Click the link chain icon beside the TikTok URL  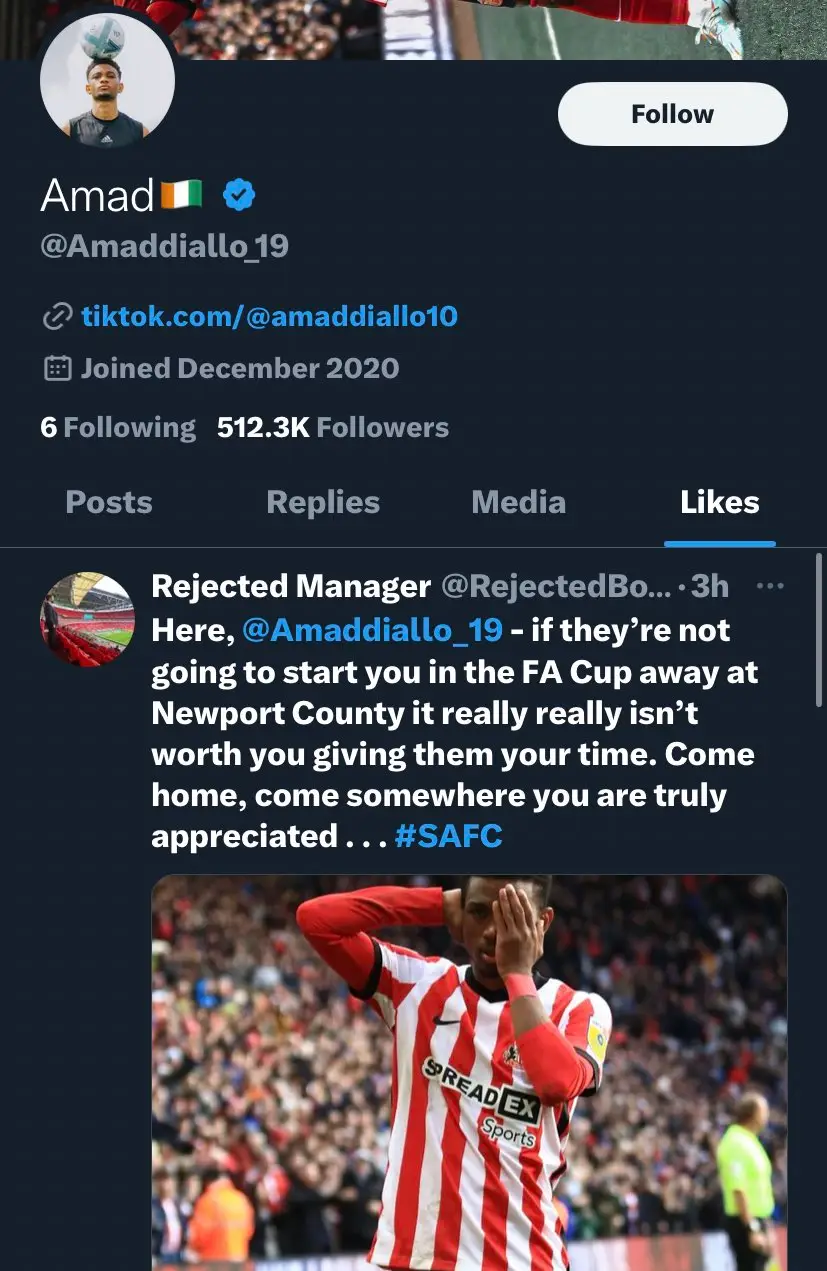click(56, 317)
